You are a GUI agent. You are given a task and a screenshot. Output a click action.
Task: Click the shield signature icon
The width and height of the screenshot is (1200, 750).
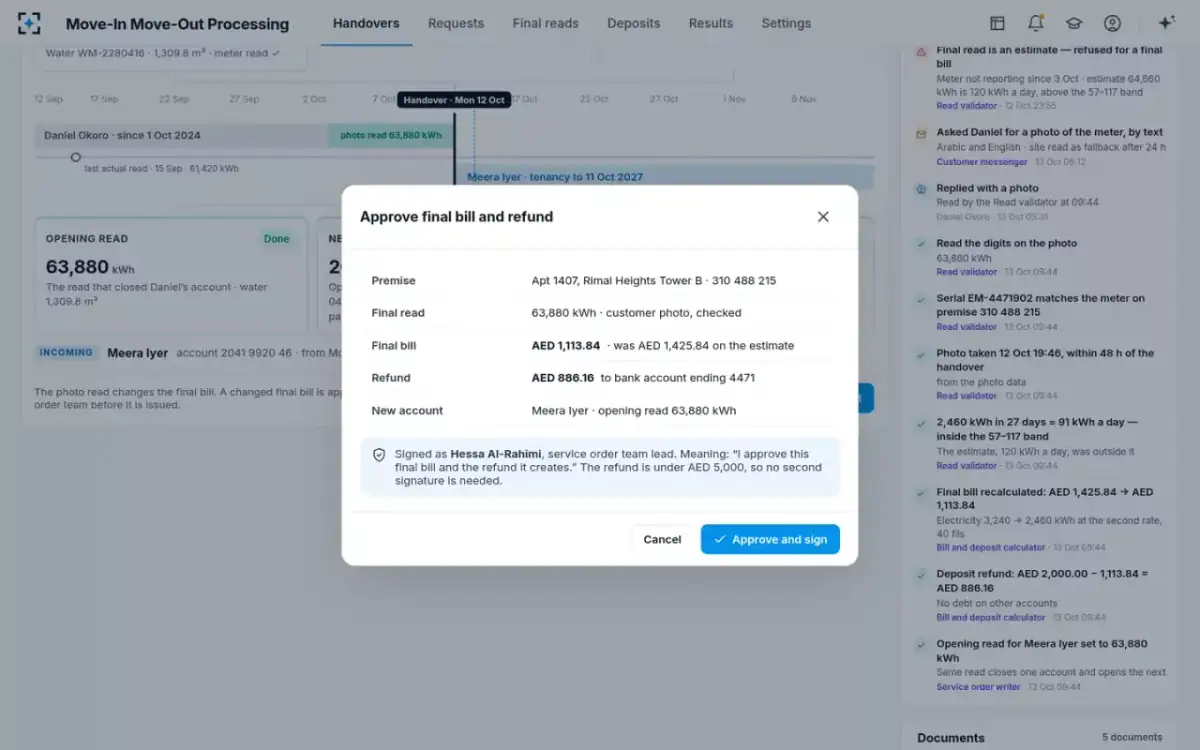(379, 454)
